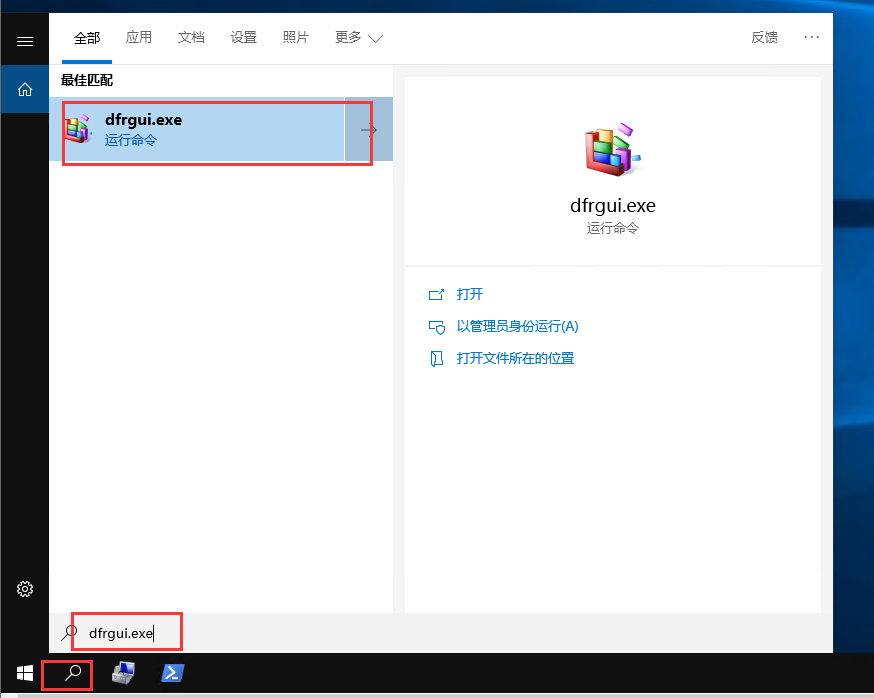Click the Home icon in the left sidebar
The height and width of the screenshot is (698, 874).
(x=25, y=90)
